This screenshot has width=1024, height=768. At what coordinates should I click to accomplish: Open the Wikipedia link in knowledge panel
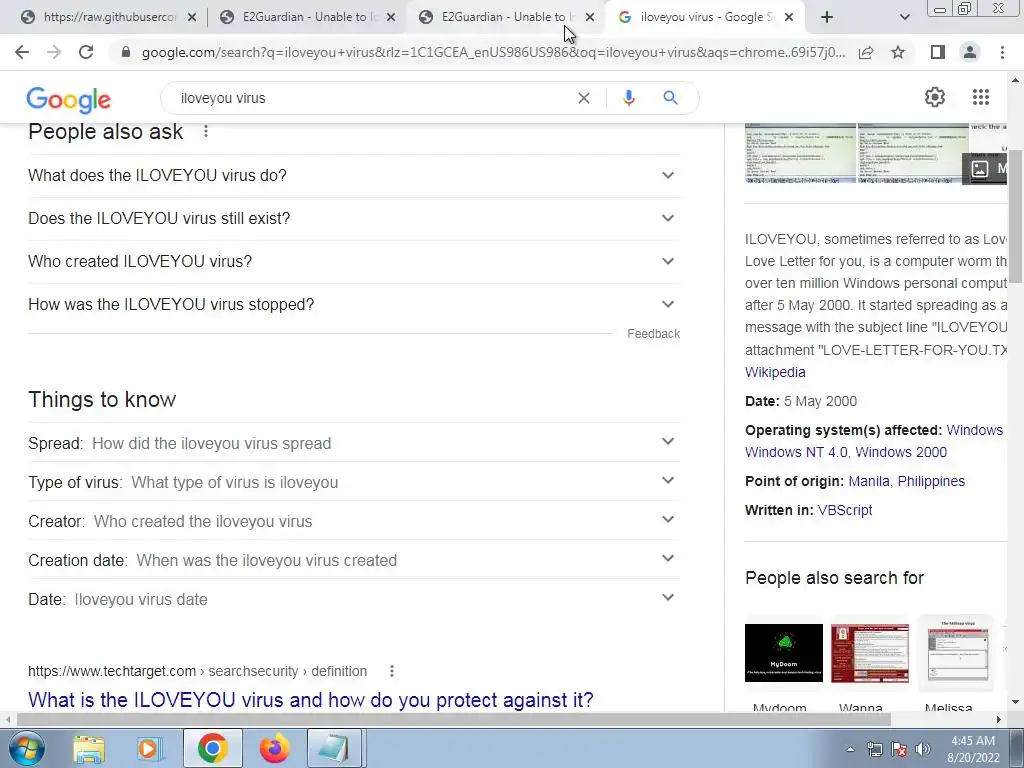click(775, 372)
